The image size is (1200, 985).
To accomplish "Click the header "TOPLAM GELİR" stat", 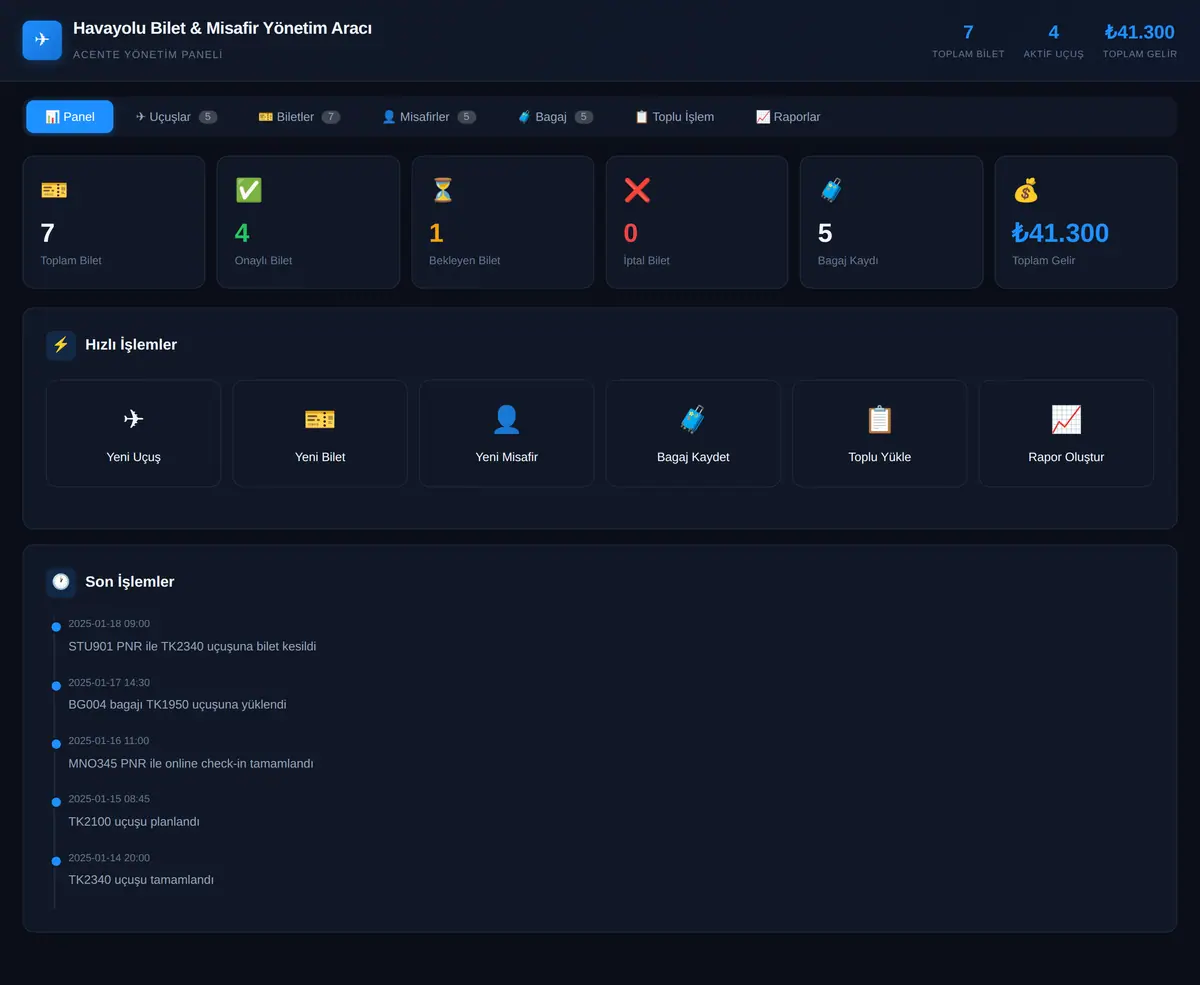I will tap(1140, 40).
